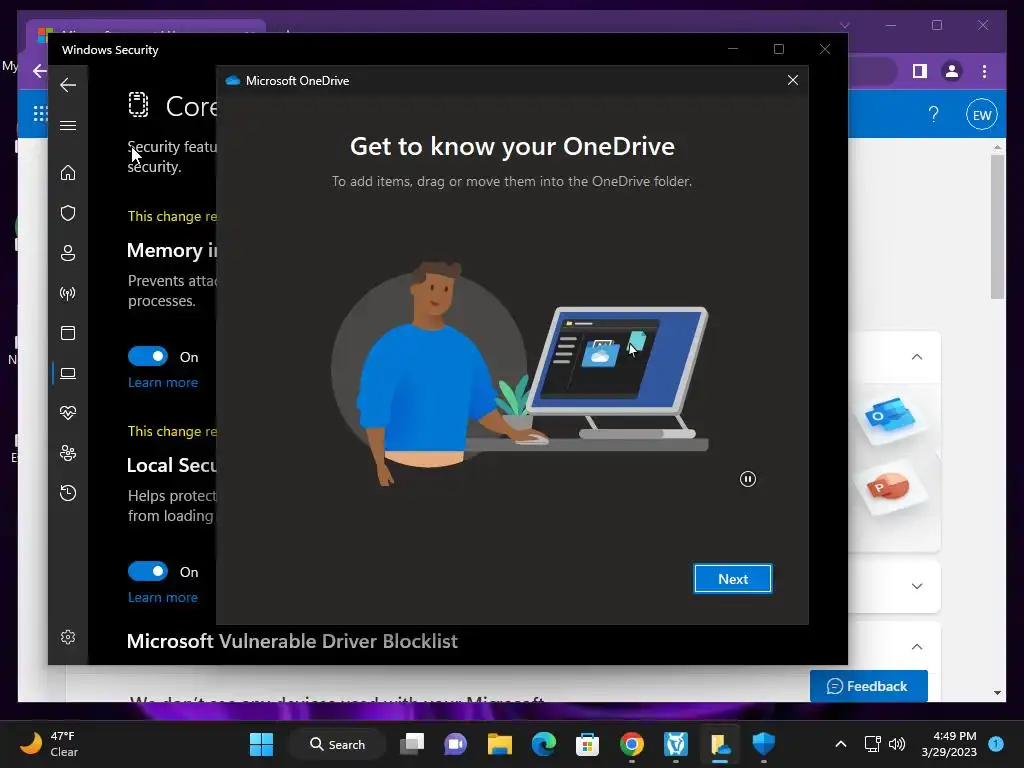Open the clock and date panel
Screen dimensions: 1024x768
[949, 744]
